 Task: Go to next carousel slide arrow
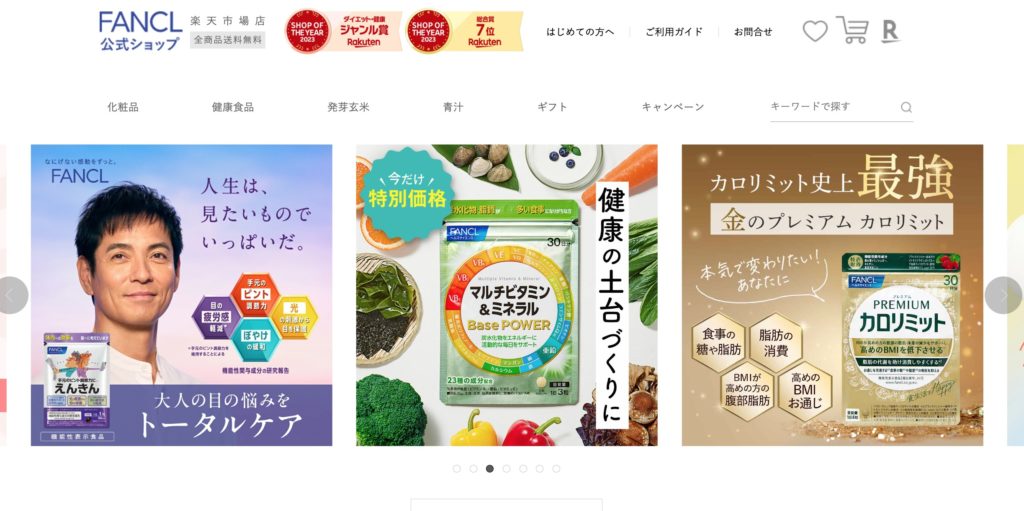click(1004, 295)
